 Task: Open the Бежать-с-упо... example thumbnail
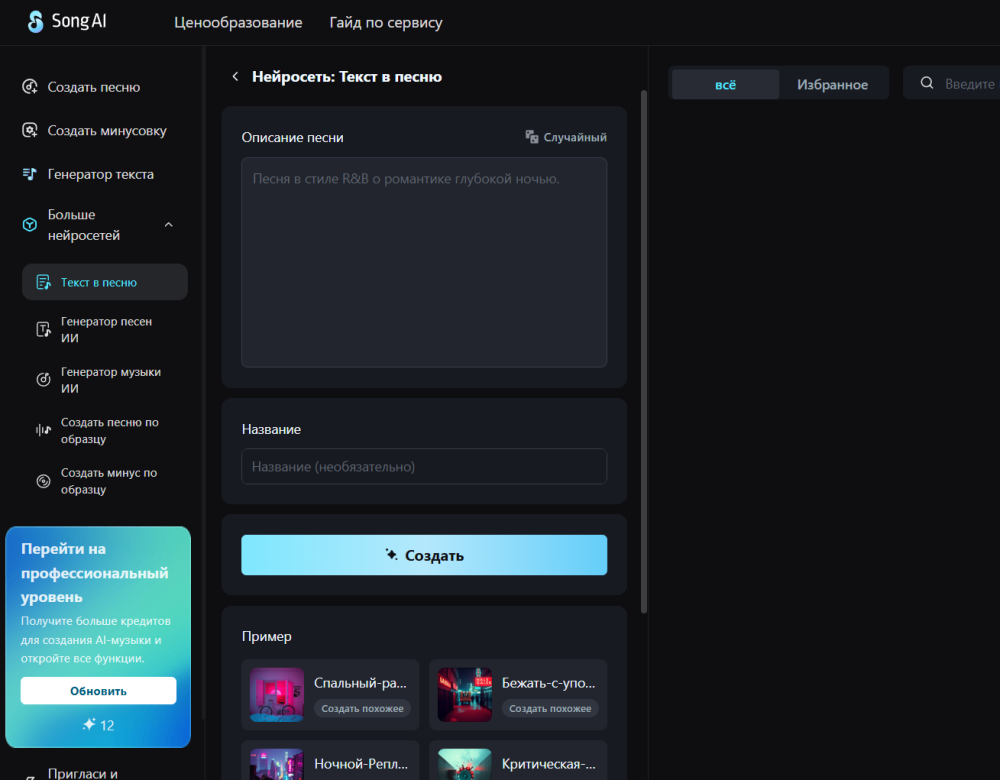[465, 695]
